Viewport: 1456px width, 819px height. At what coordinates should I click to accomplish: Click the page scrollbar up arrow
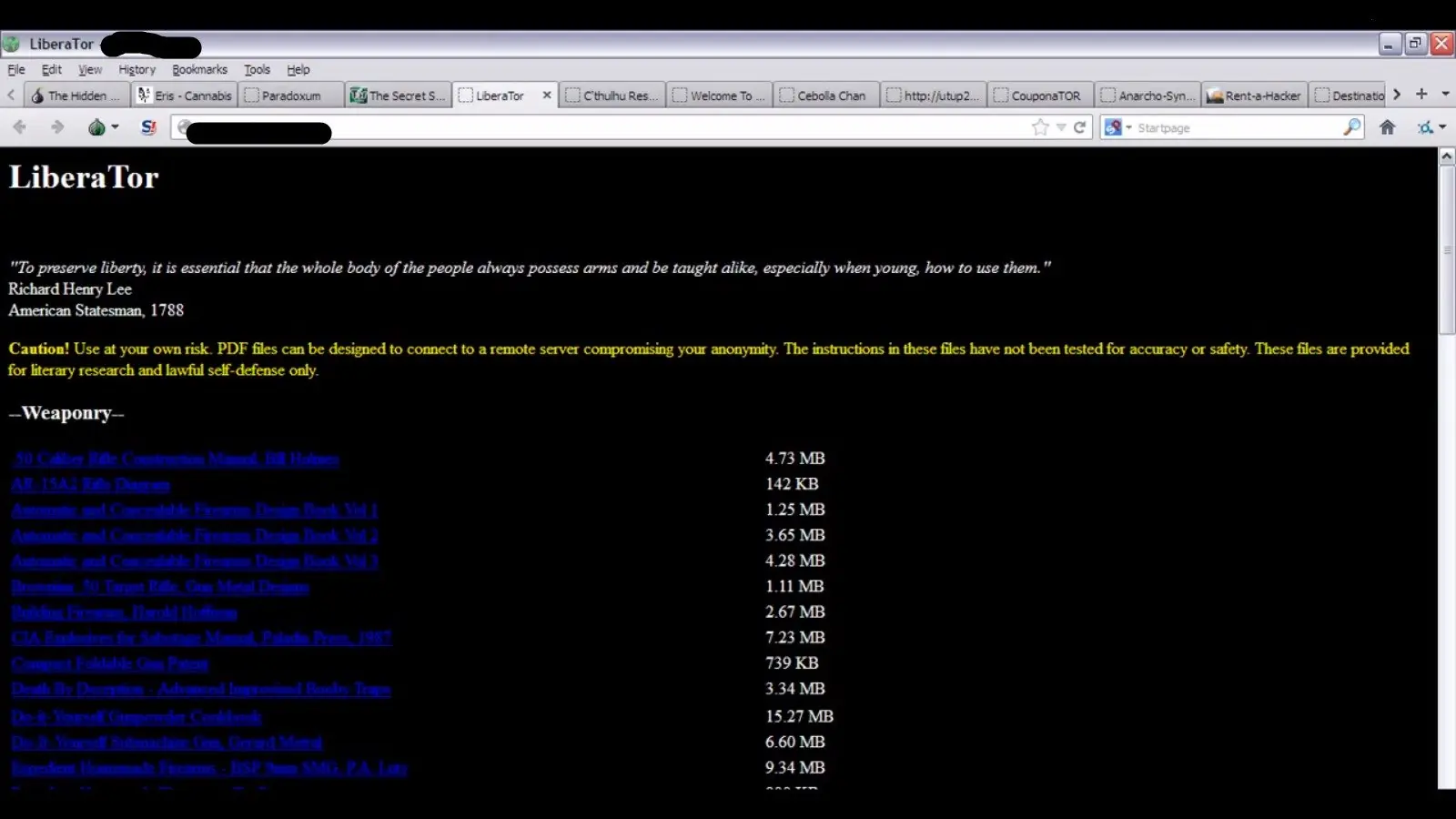pos(1446,157)
